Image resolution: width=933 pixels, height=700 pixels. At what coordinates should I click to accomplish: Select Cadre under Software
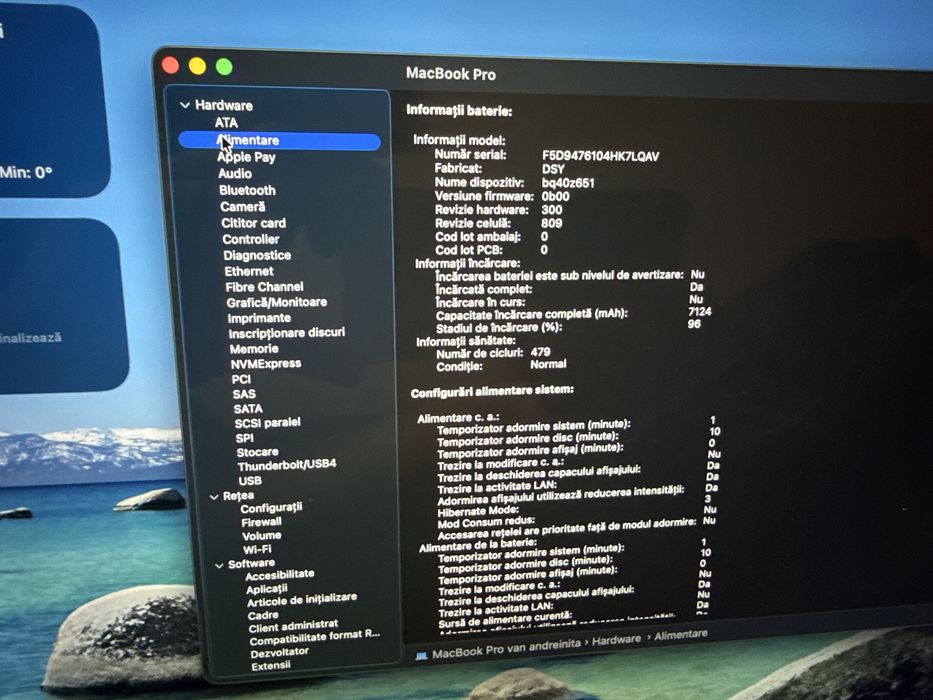(x=263, y=615)
